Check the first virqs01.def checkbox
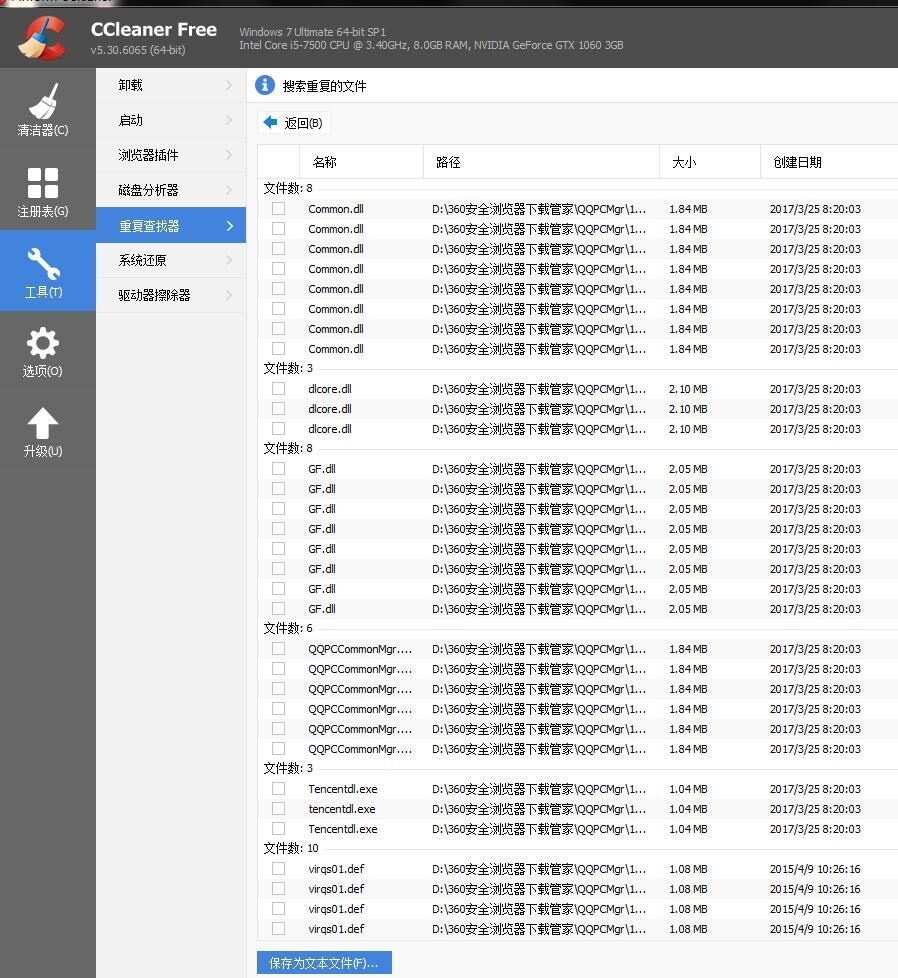Image resolution: width=898 pixels, height=978 pixels. pyautogui.click(x=278, y=868)
